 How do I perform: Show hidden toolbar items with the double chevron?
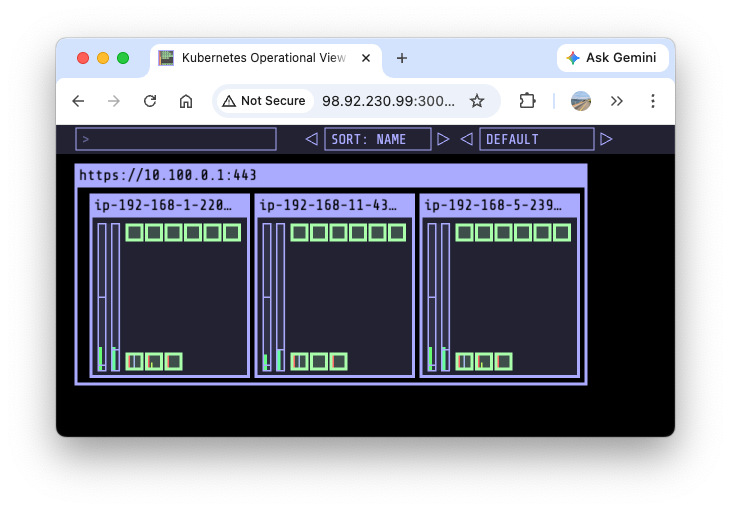pos(617,101)
